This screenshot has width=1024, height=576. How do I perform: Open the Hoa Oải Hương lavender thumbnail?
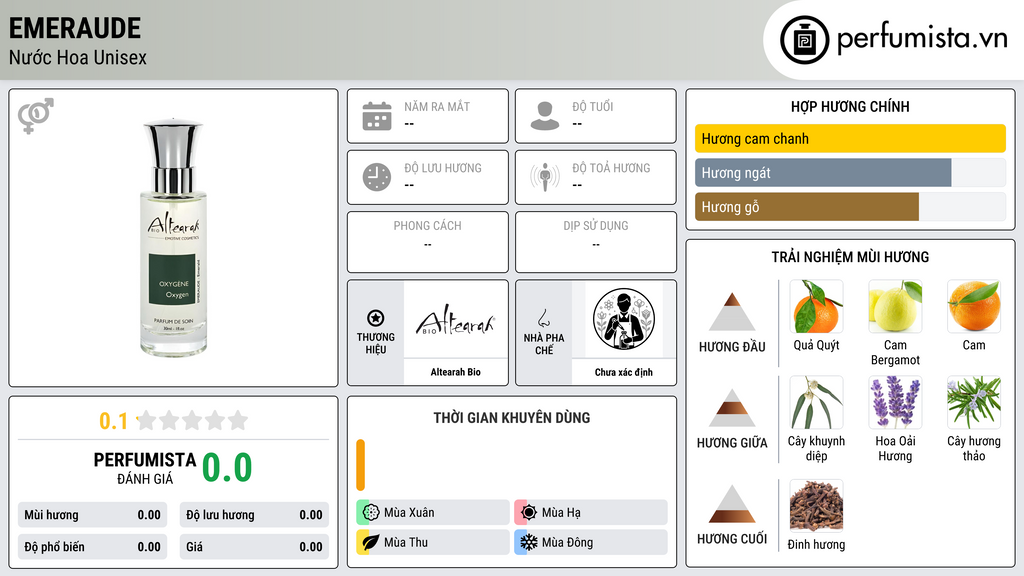[x=895, y=402]
